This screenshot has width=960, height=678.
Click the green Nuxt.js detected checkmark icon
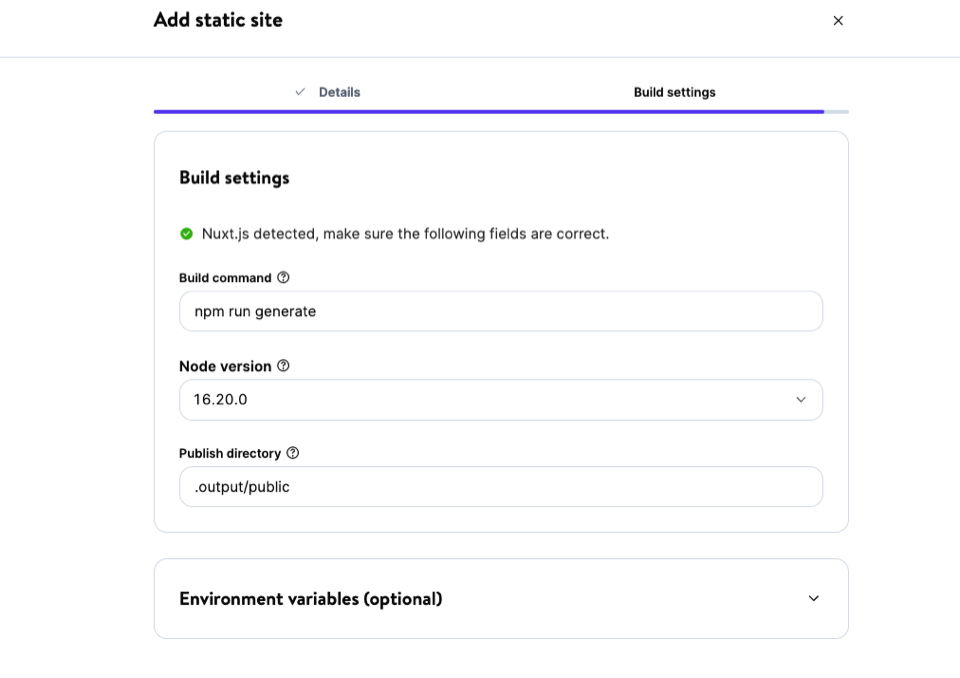(187, 233)
